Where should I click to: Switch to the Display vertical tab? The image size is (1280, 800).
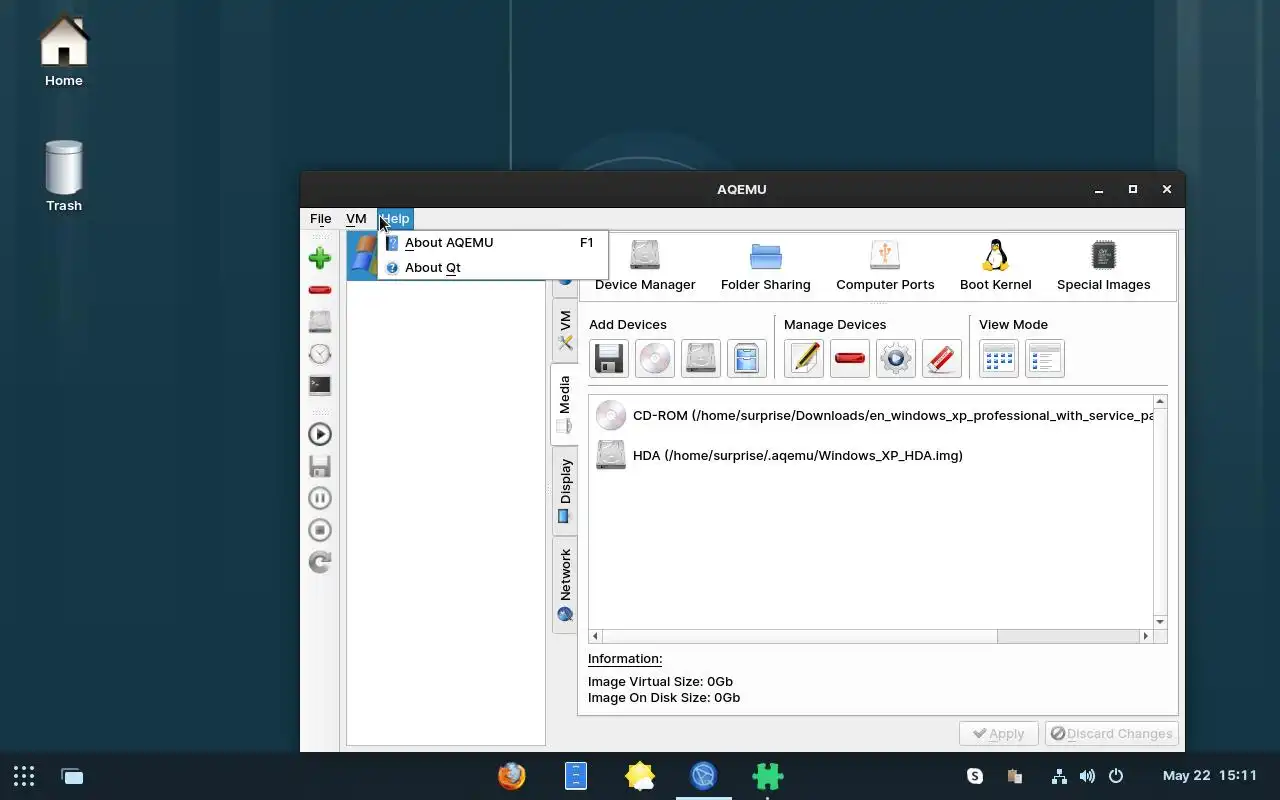565,491
